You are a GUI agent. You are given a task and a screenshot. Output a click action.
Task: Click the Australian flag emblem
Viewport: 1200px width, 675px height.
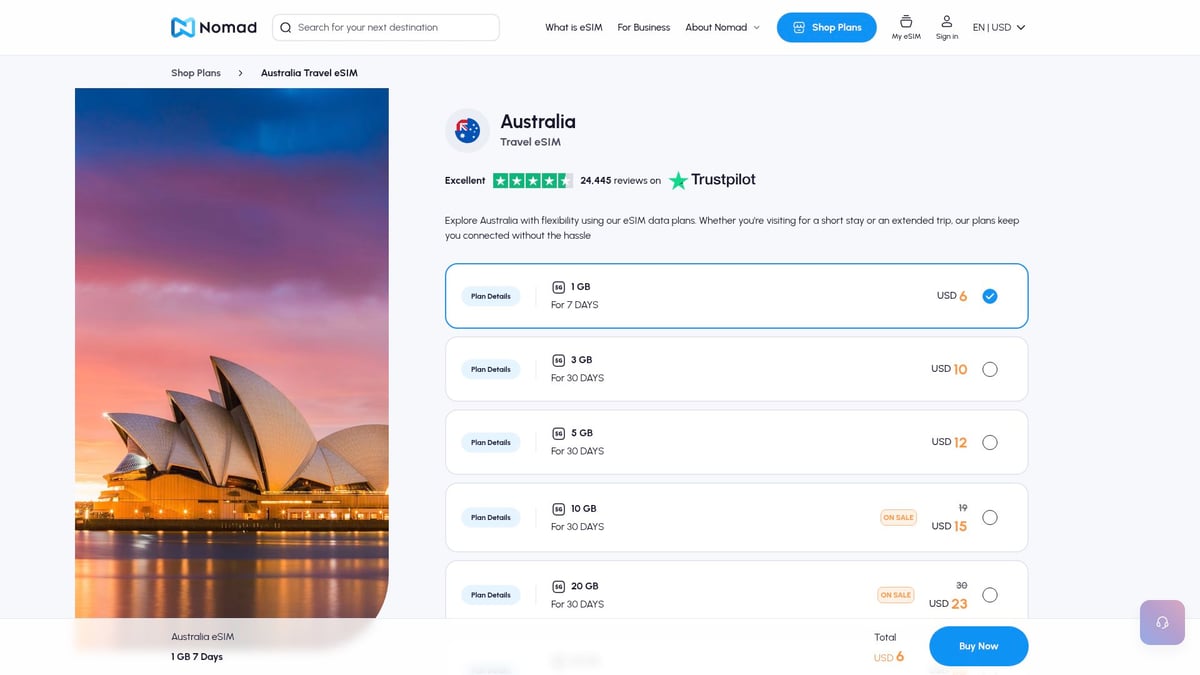click(466, 130)
